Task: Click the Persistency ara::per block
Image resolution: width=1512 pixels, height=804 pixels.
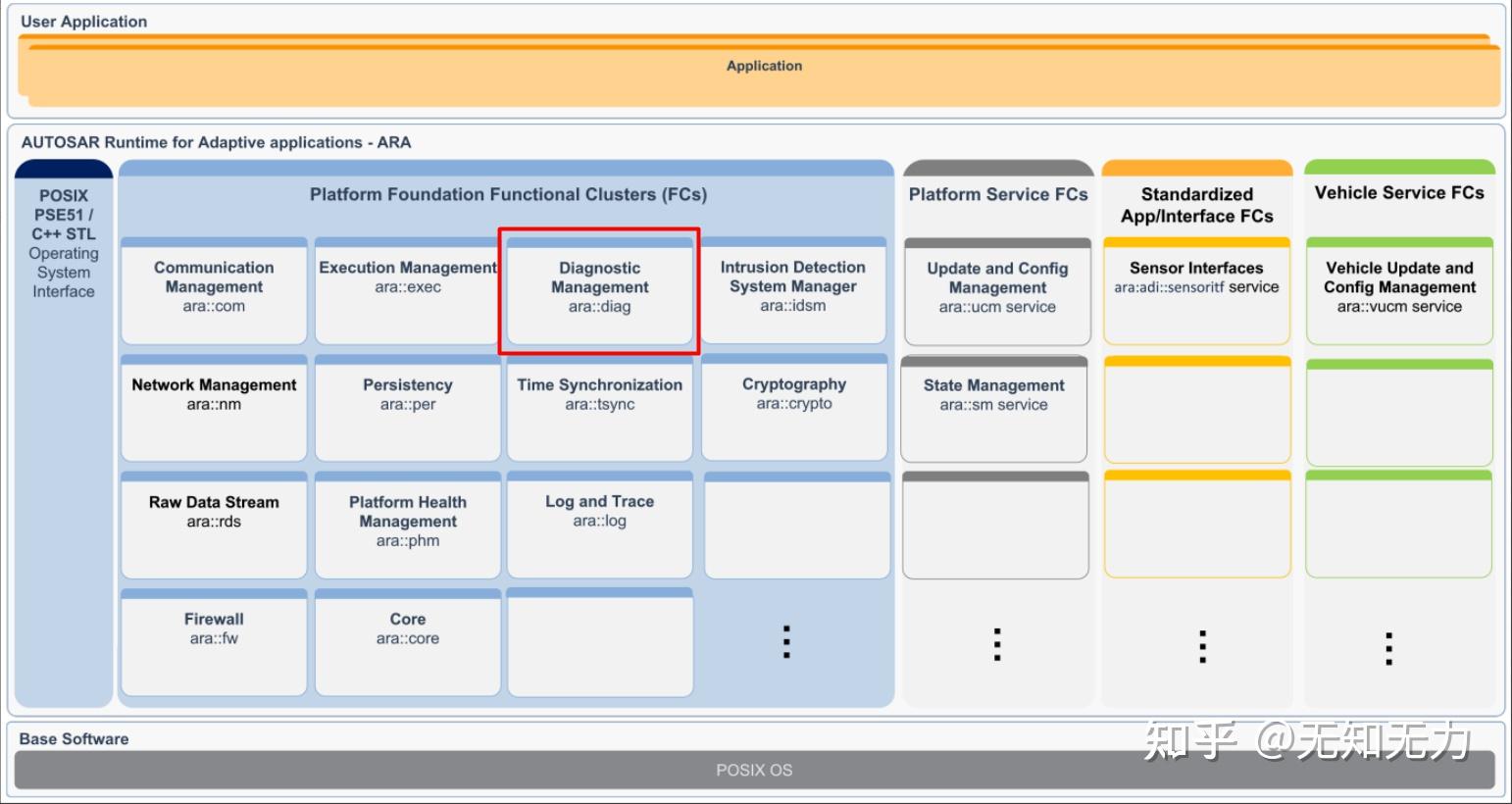Action: (408, 408)
